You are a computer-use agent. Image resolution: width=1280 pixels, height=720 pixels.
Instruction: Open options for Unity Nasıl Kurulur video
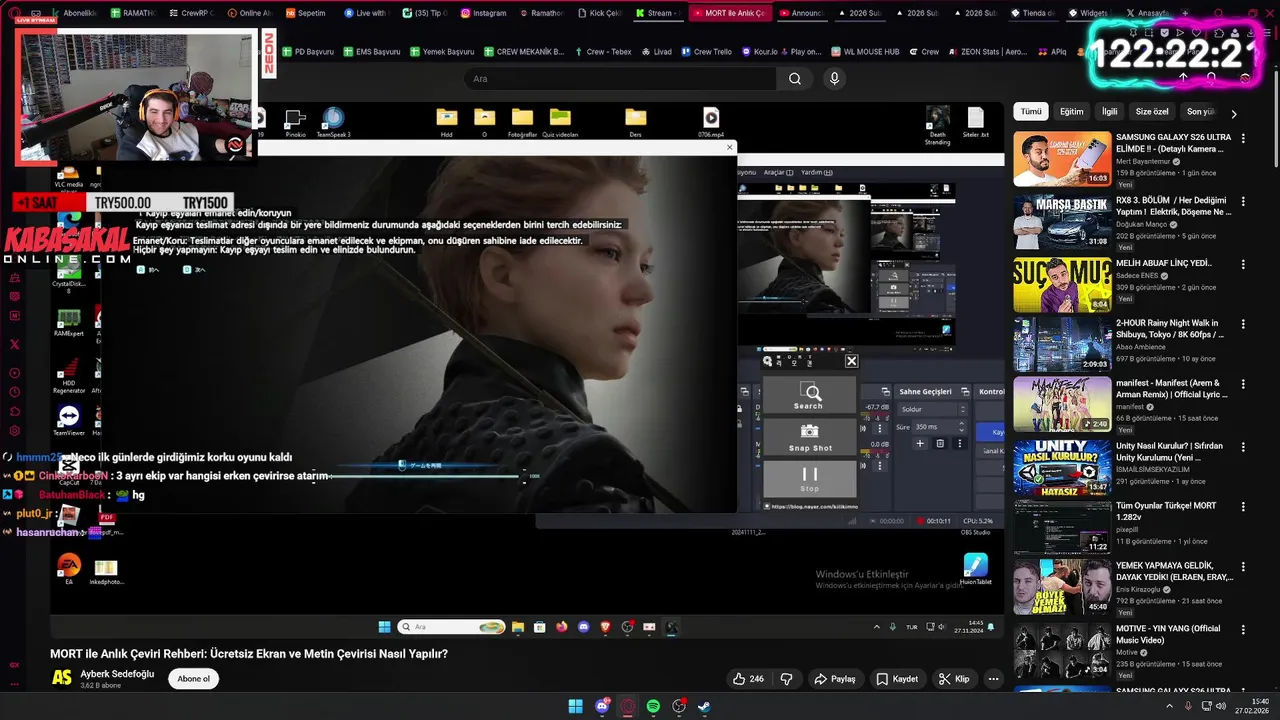click(1243, 447)
